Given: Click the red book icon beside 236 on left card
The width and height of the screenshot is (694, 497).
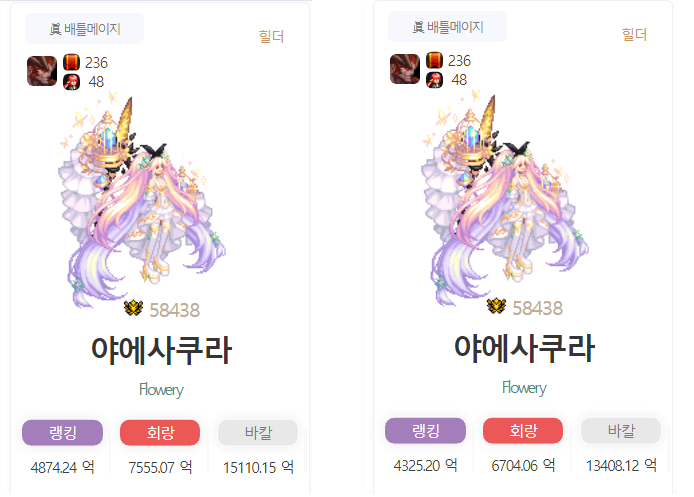Looking at the screenshot, I should coord(72,62).
